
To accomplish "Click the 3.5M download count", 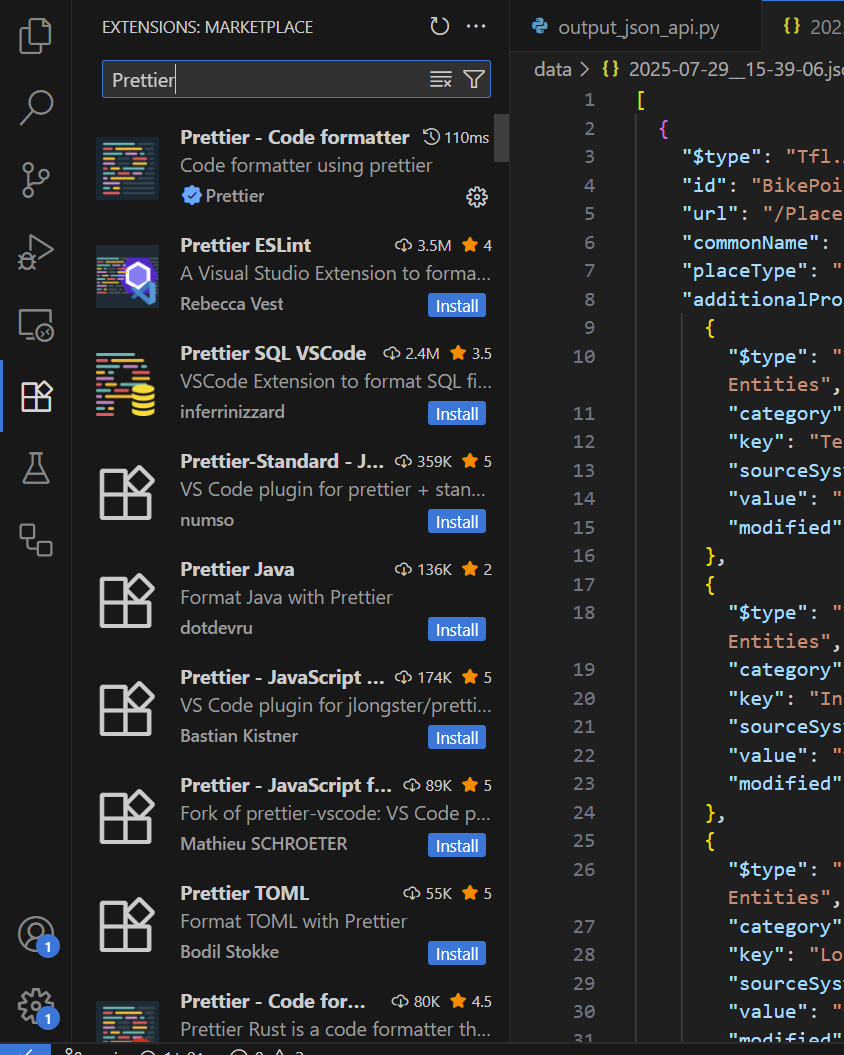I will click(x=423, y=246).
